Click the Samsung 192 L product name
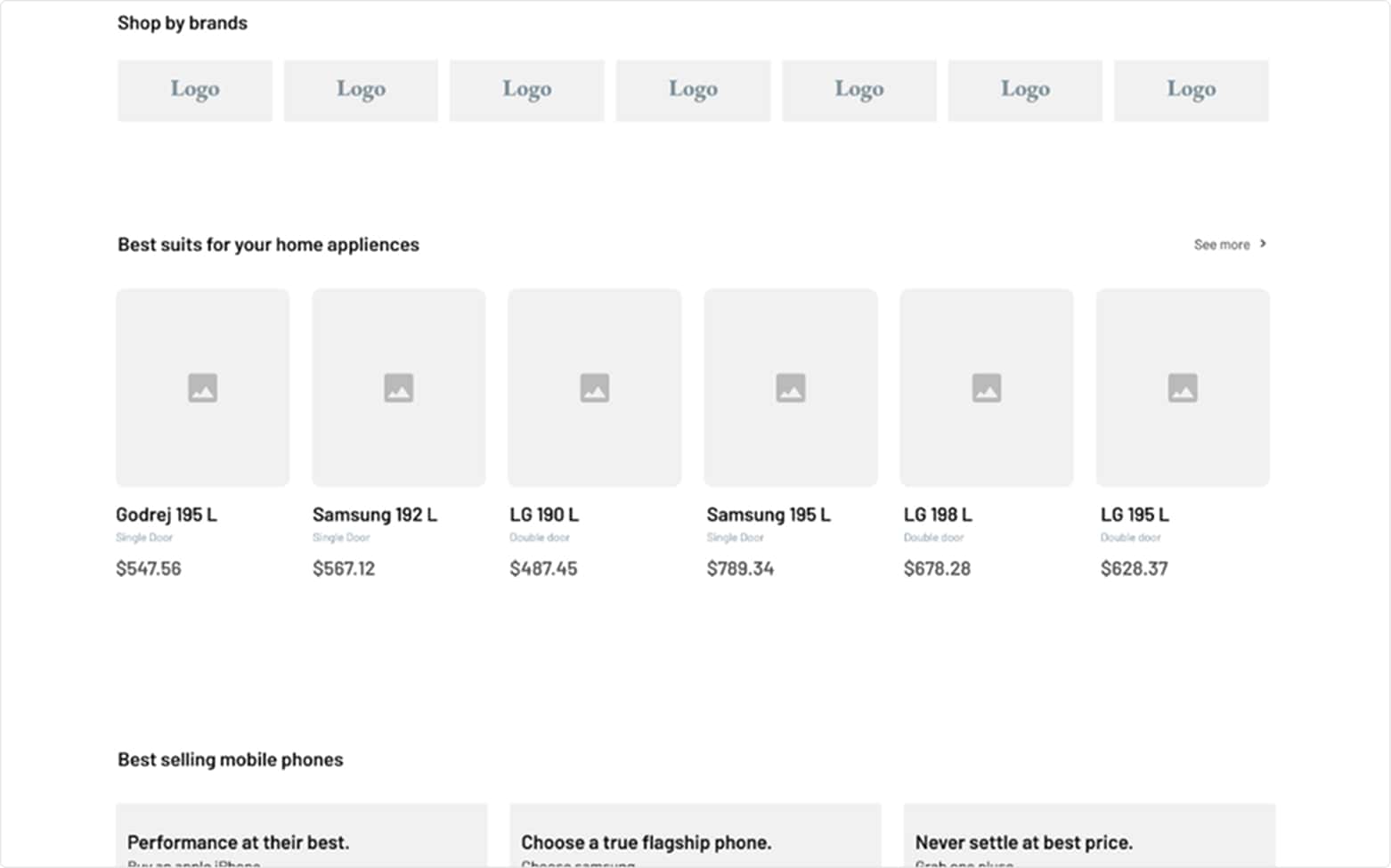 pos(374,515)
